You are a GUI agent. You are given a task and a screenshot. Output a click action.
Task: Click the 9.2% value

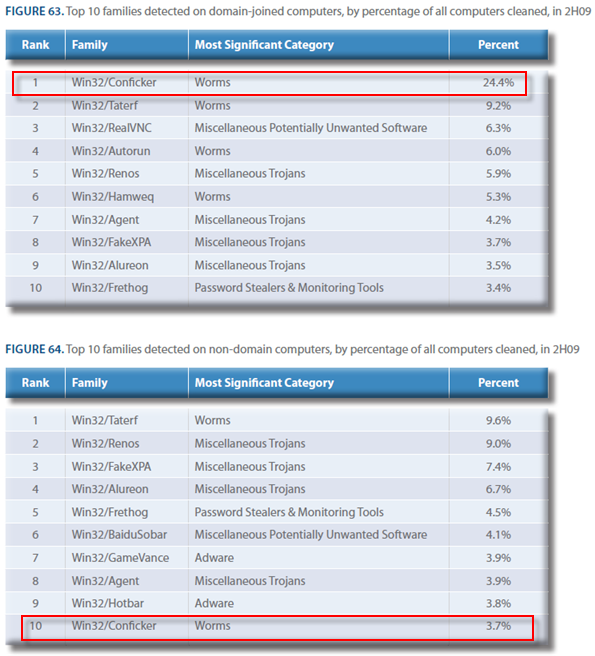coord(498,105)
